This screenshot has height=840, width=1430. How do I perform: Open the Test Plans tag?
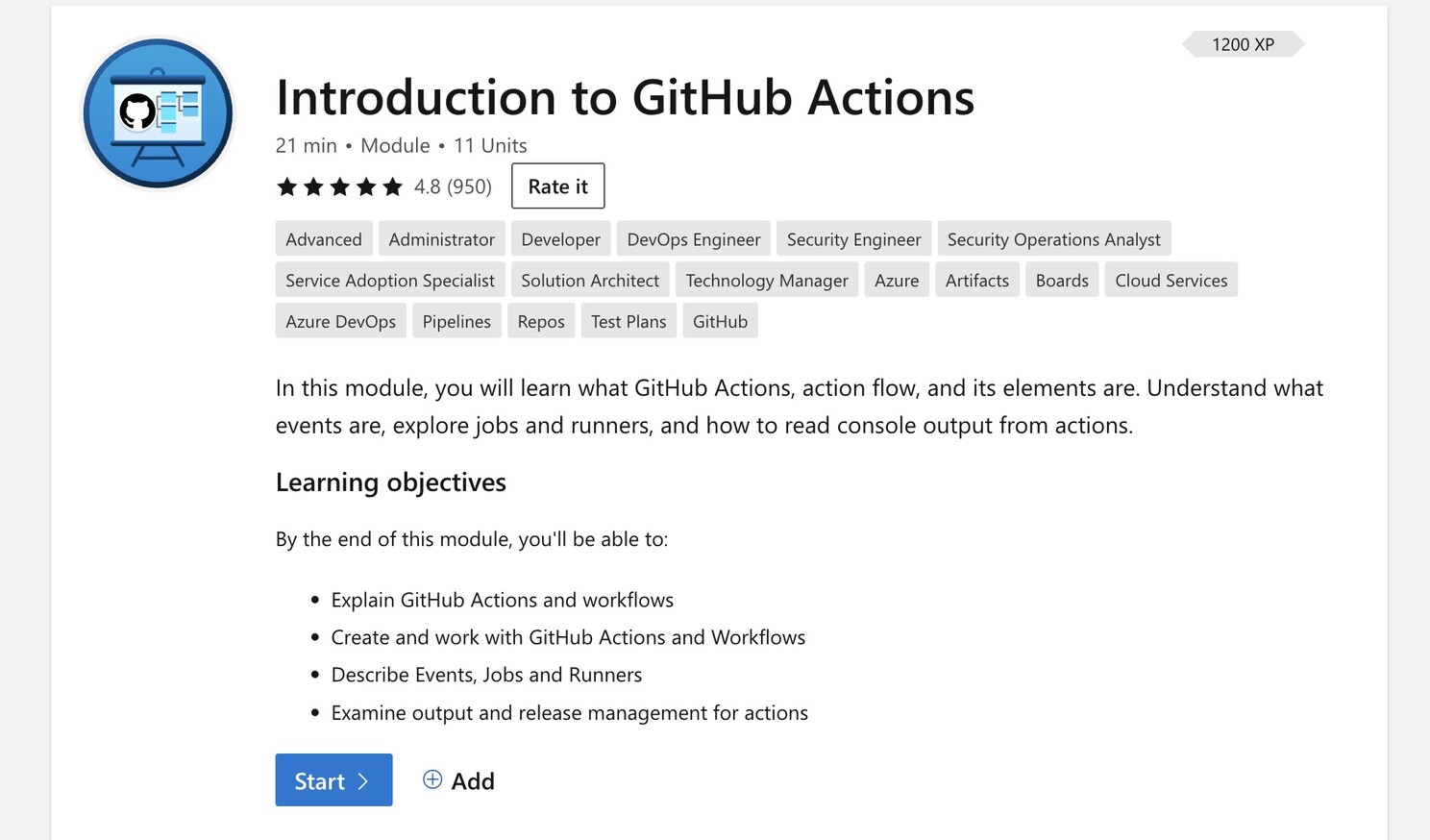[x=629, y=322]
